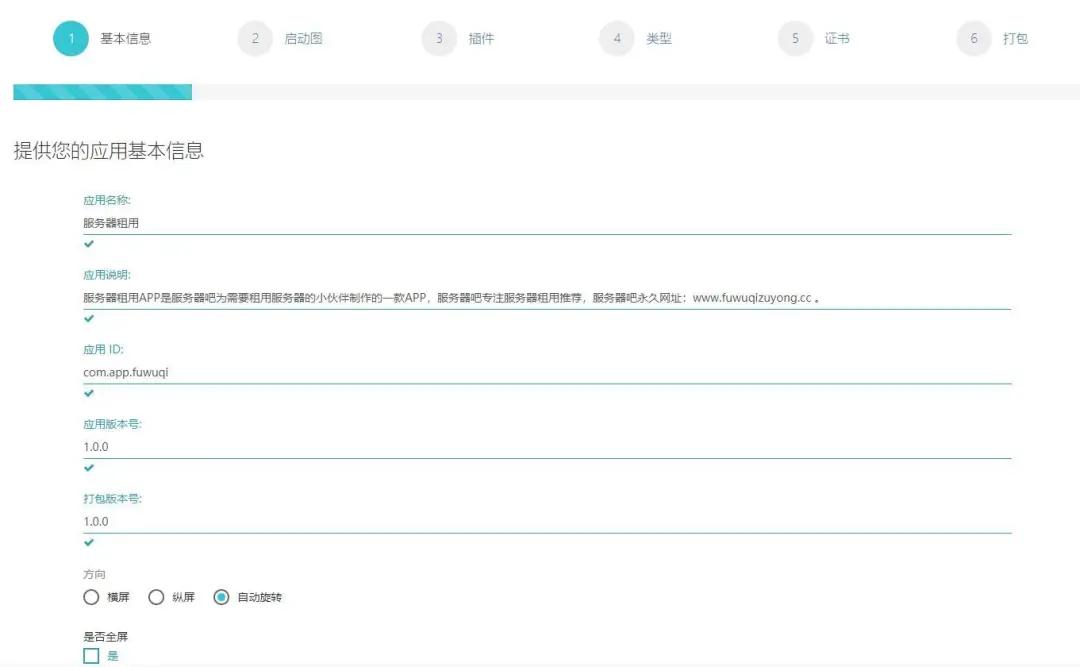This screenshot has height=667, width=1080.
Task: Click step 5 证书 circle icon
Action: pyautogui.click(x=795, y=38)
